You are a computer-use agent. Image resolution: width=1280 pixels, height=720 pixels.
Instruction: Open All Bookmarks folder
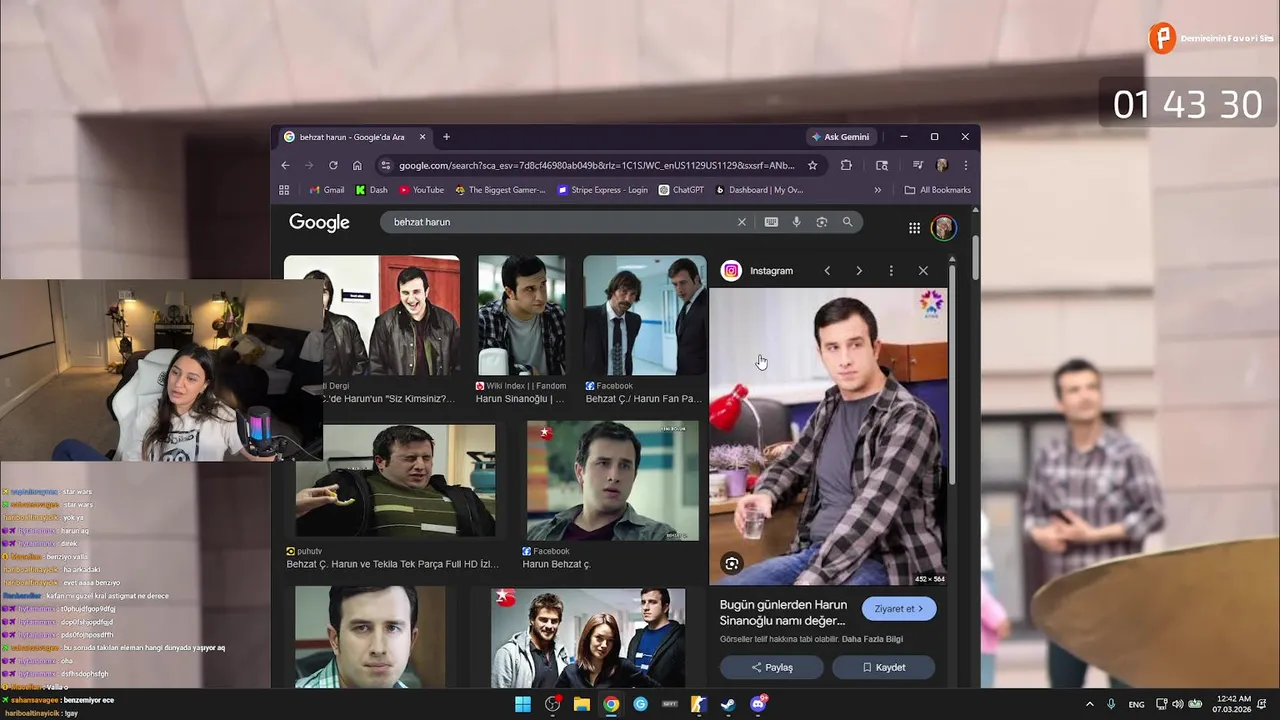[938, 190]
